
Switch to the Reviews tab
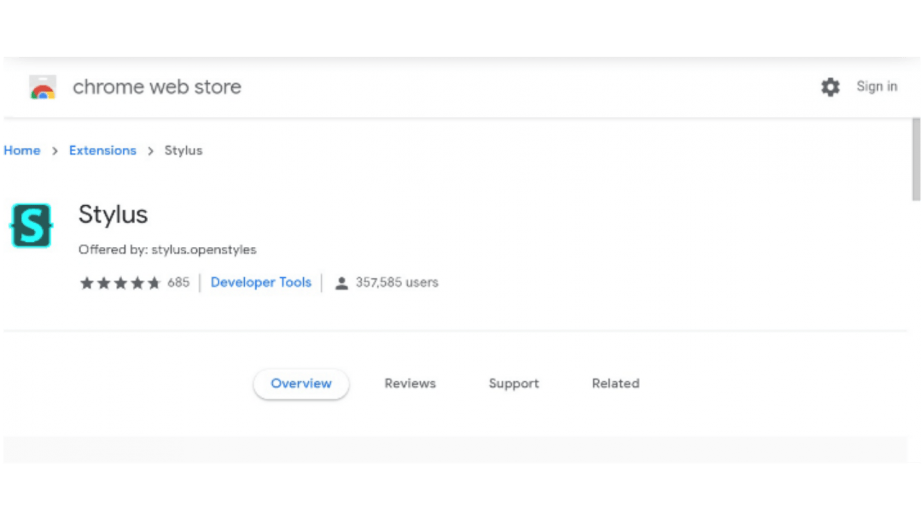(410, 384)
